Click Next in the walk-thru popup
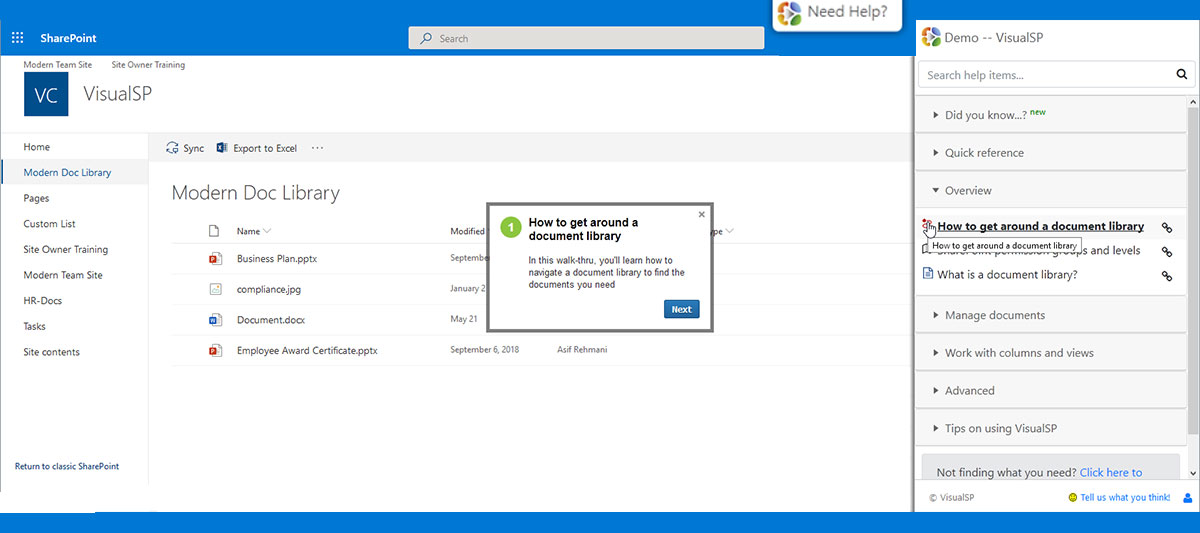 (x=681, y=309)
